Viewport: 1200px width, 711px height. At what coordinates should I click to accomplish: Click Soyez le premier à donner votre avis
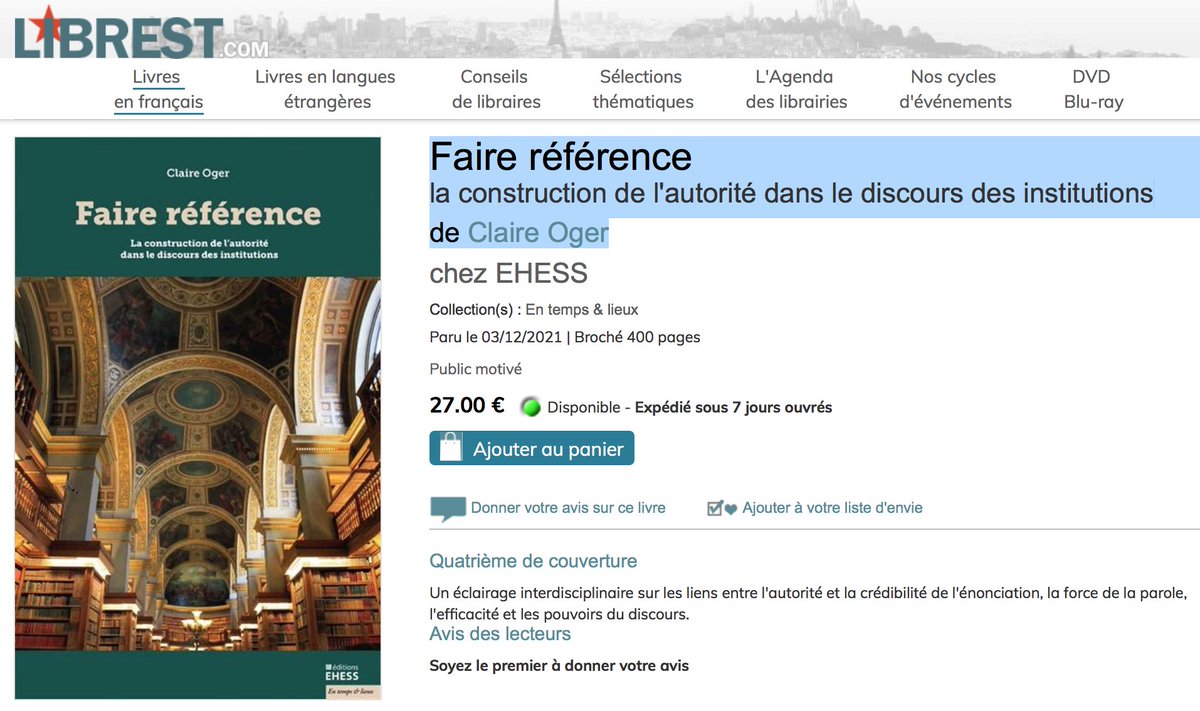point(559,666)
